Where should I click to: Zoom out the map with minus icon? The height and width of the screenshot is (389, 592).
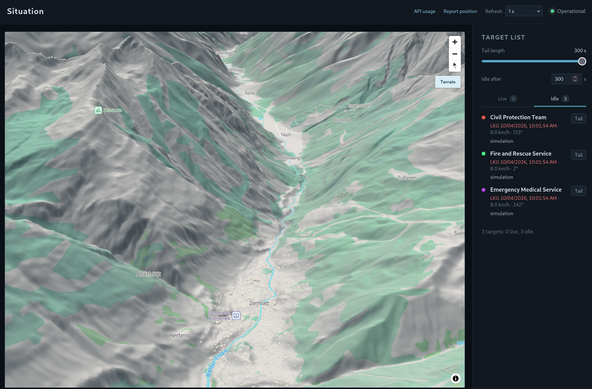455,54
